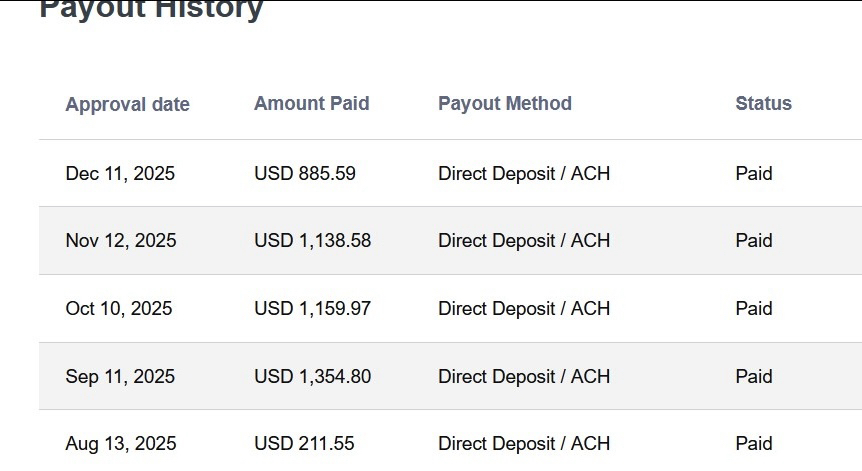Viewport: 862px width, 471px height.
Task: Click Paid status for Sep 11 payout
Action: pyautogui.click(x=753, y=376)
